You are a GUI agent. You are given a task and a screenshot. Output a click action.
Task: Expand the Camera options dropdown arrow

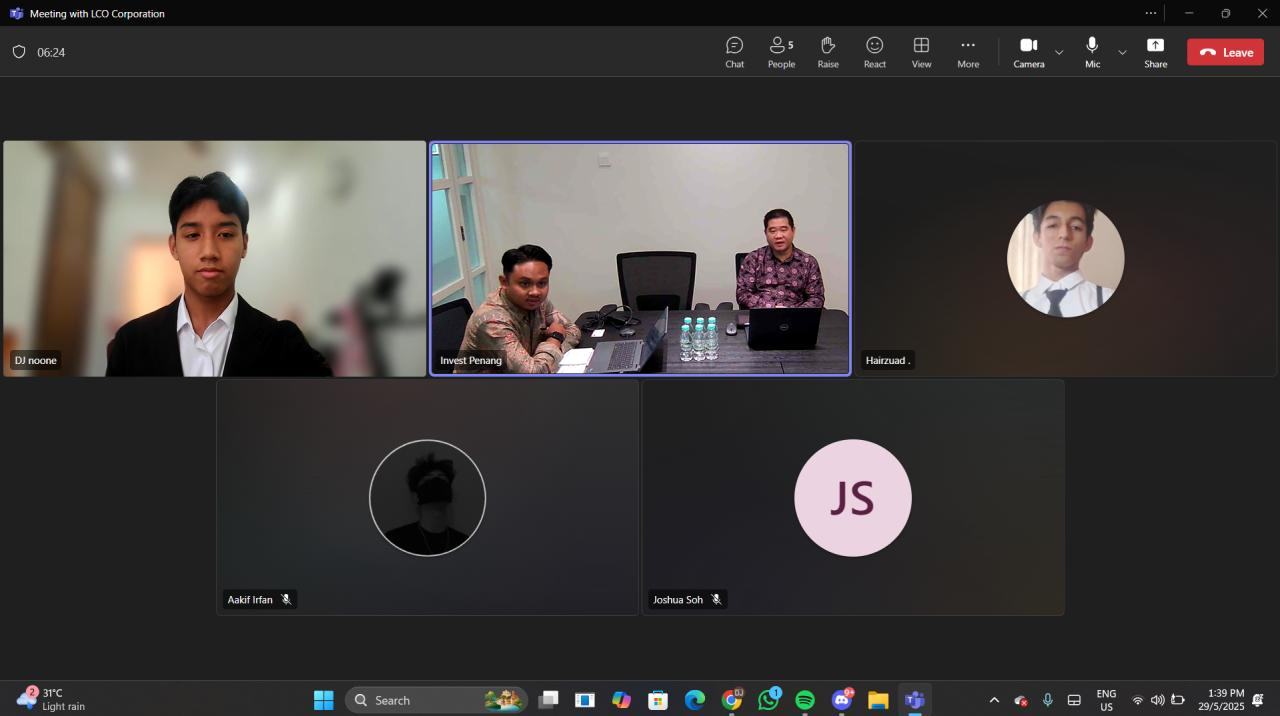1059,52
